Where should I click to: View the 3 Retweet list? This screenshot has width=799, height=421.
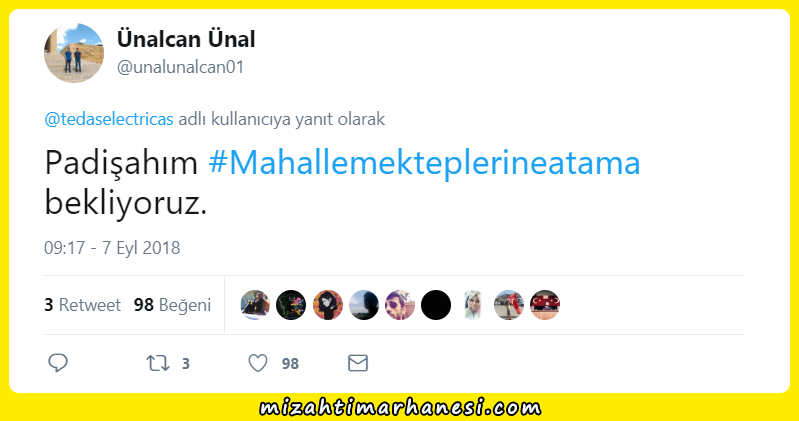point(83,305)
